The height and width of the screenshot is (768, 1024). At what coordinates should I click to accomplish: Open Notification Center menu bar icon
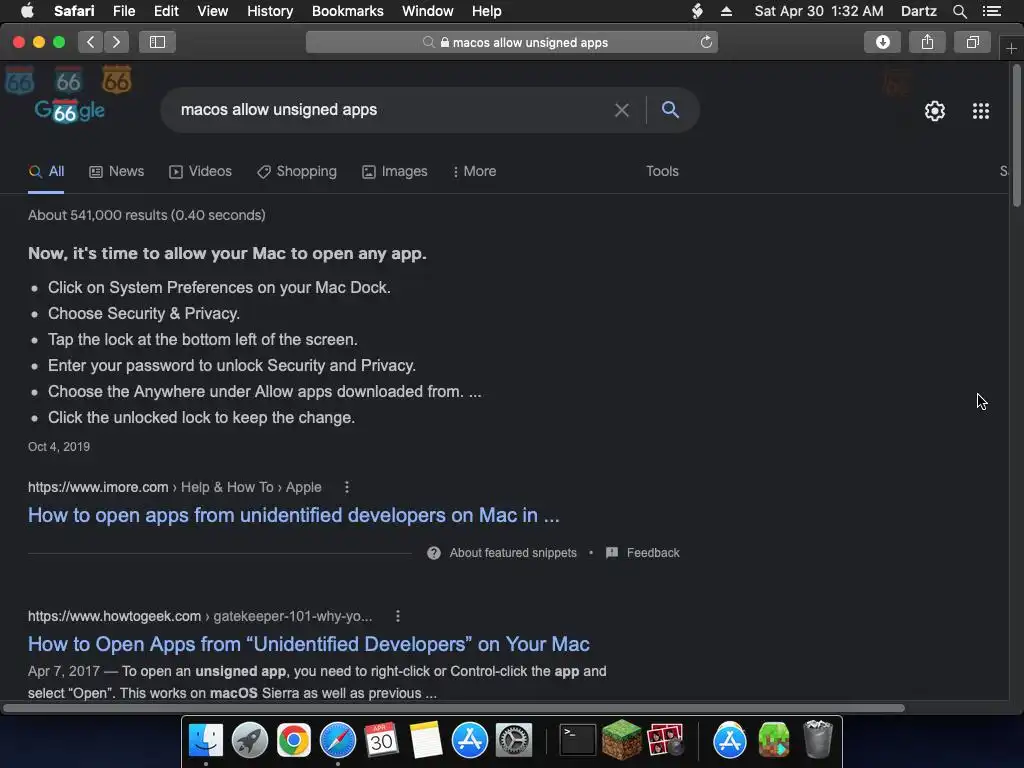991,11
